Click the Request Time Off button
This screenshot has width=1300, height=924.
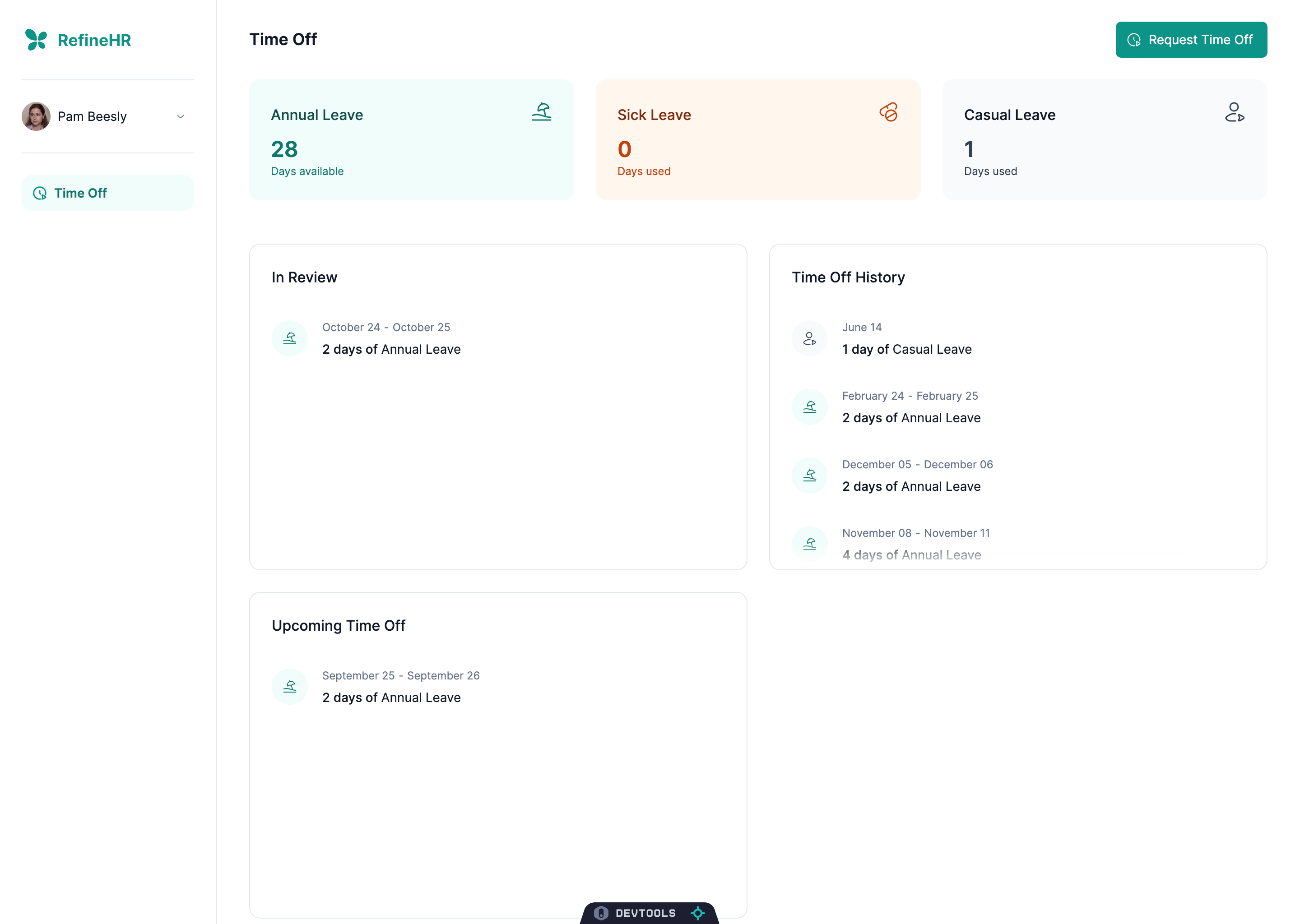point(1191,40)
